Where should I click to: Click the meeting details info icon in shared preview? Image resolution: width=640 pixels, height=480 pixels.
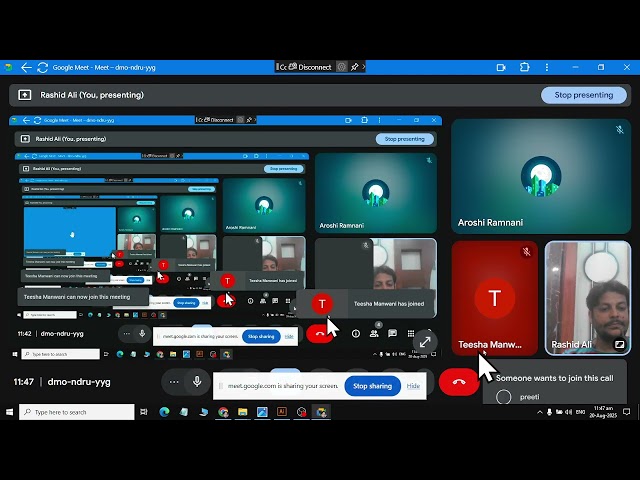[356, 334]
